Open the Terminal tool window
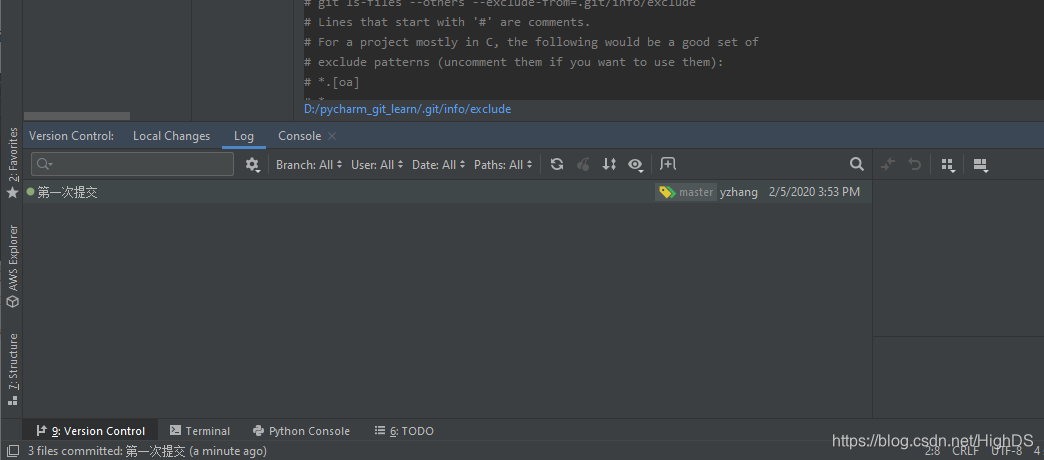The image size is (1044, 460). pos(200,431)
